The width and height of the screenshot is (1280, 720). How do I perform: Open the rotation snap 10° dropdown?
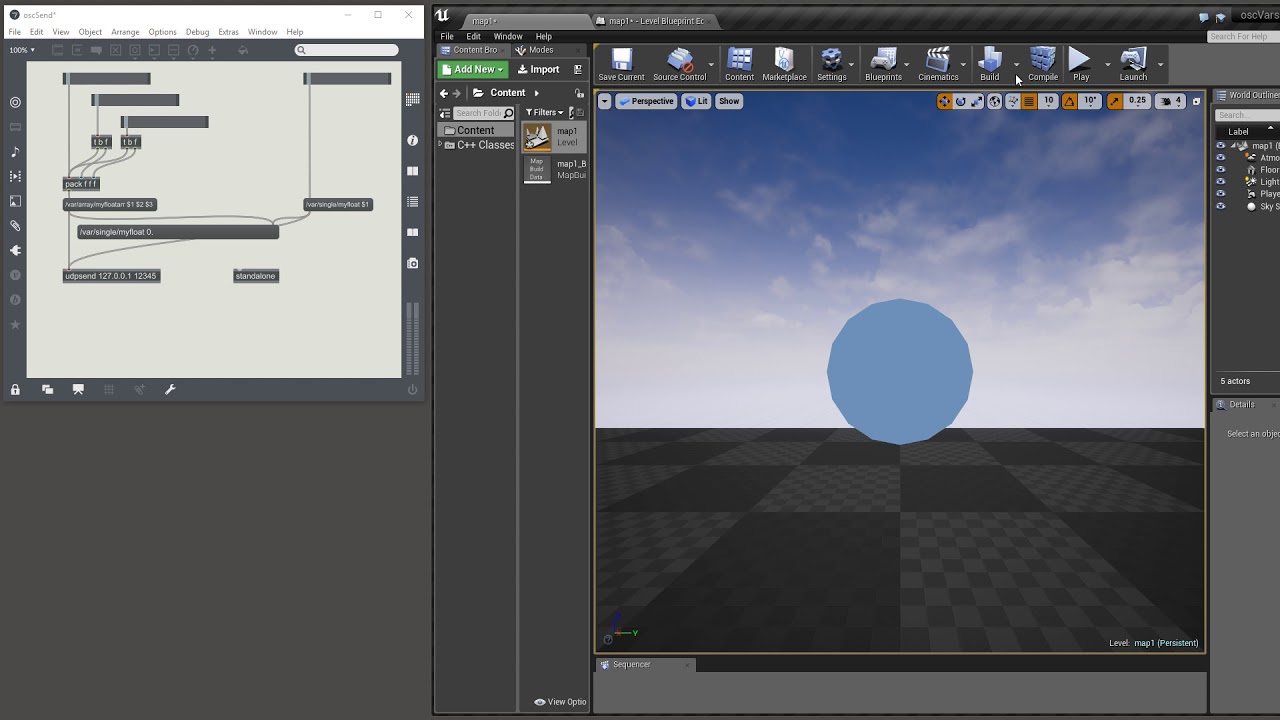coord(1090,101)
